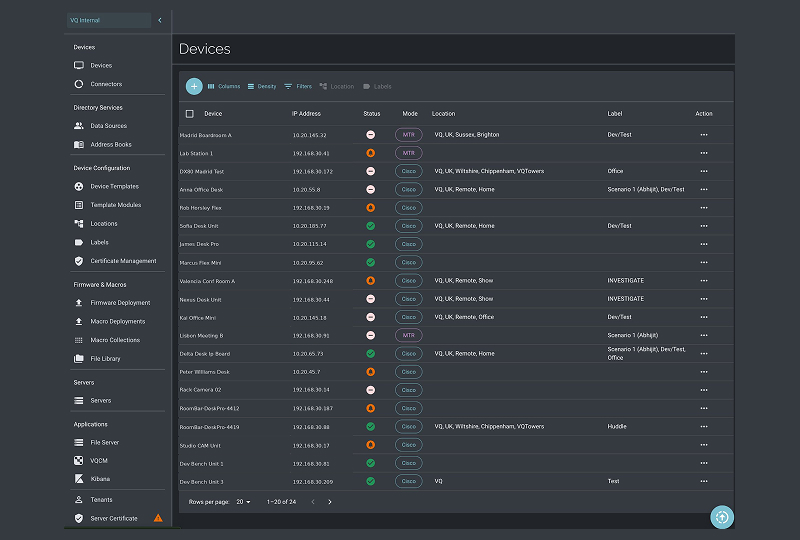Collapse the sidebar with the chevron arrow

click(160, 20)
